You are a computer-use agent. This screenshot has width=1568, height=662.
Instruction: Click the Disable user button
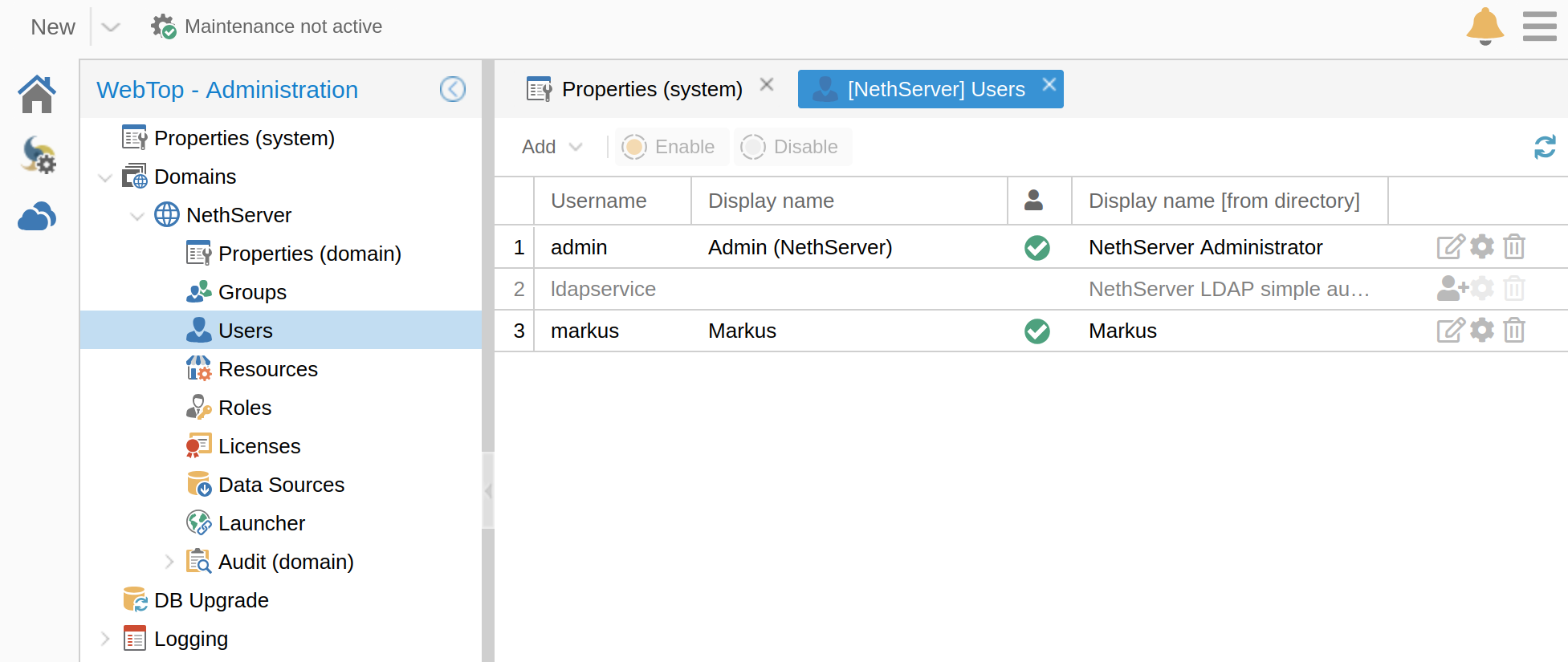tap(791, 147)
